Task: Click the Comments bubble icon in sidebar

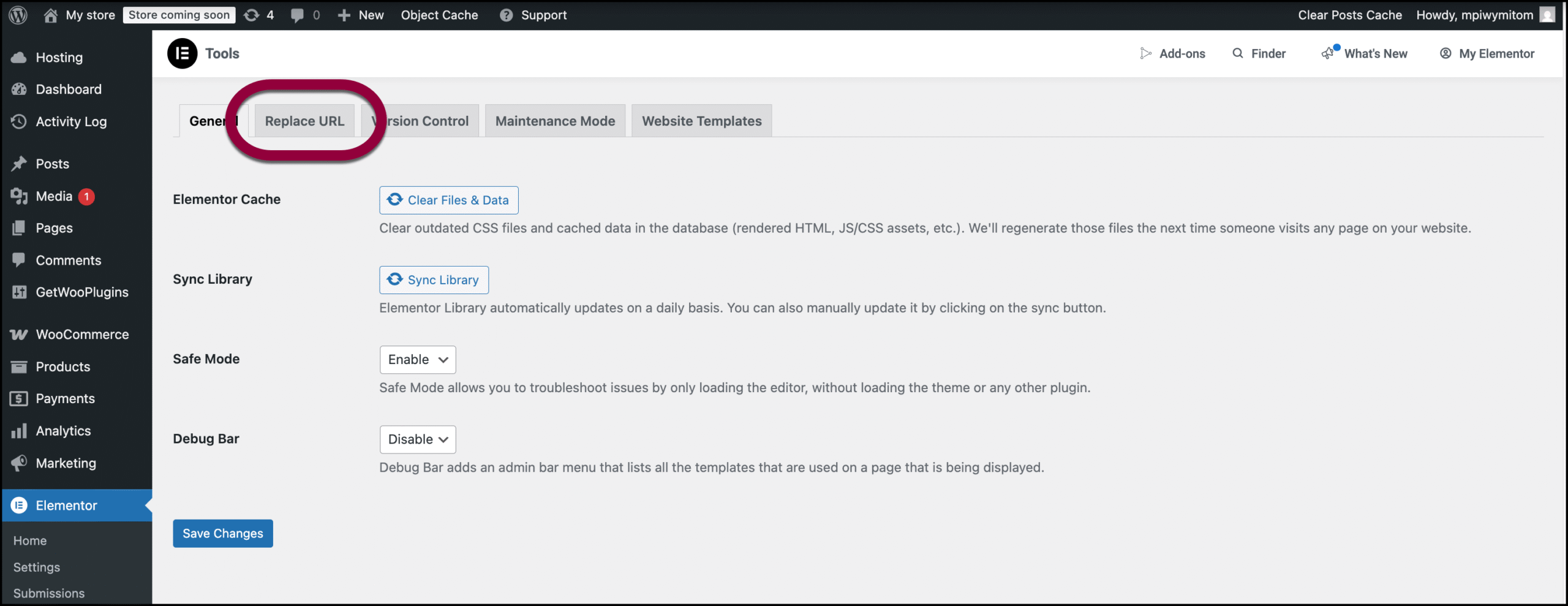Action: pyautogui.click(x=19, y=260)
